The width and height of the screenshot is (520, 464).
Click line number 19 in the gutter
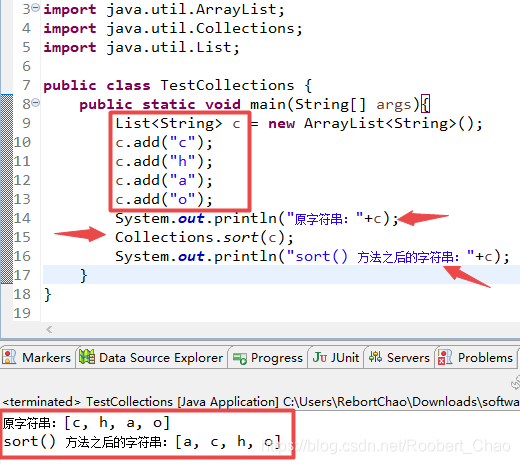[22, 313]
